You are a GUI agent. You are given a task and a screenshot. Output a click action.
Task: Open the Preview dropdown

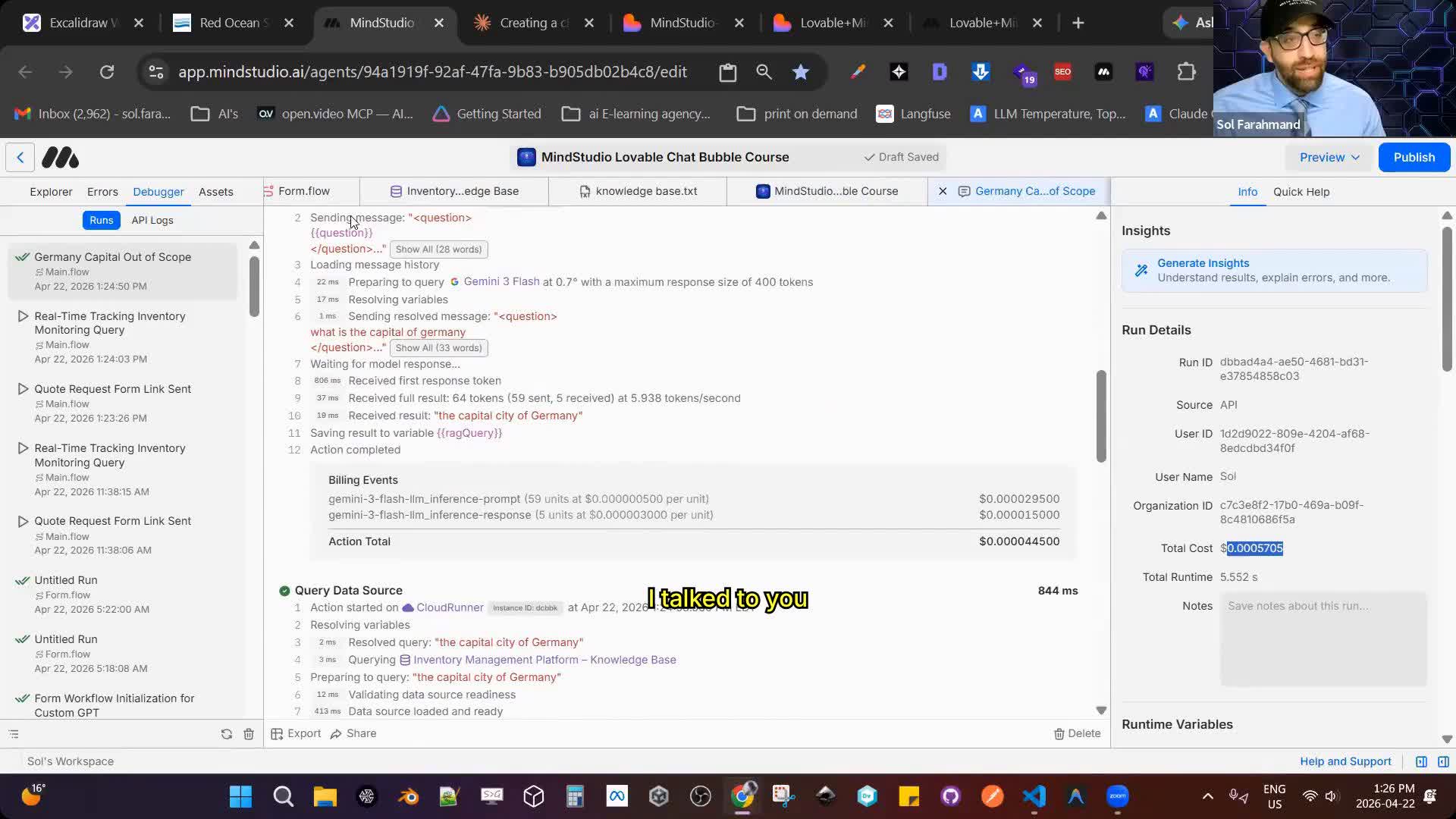point(1329,158)
